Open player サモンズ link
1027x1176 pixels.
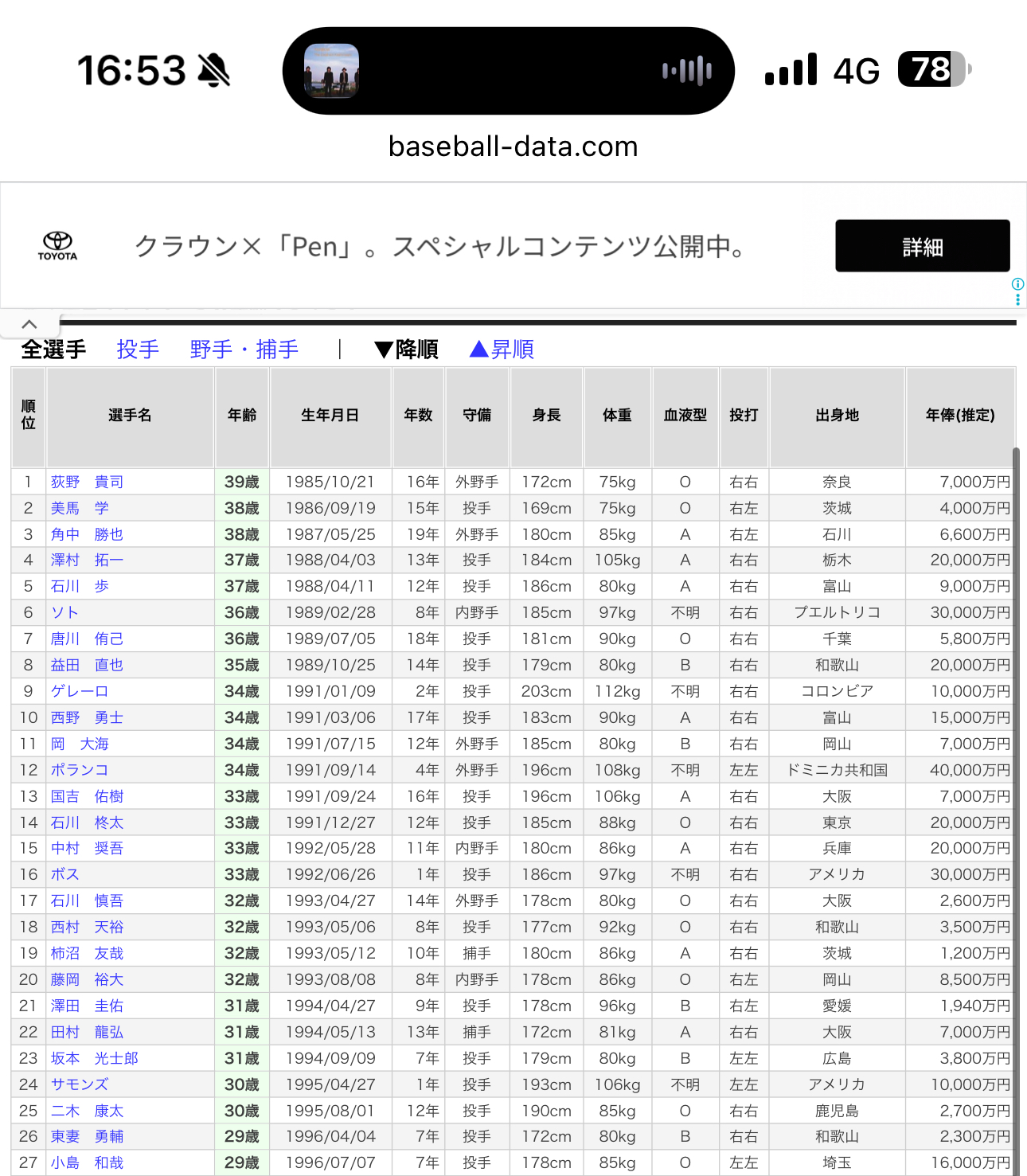[80, 1084]
